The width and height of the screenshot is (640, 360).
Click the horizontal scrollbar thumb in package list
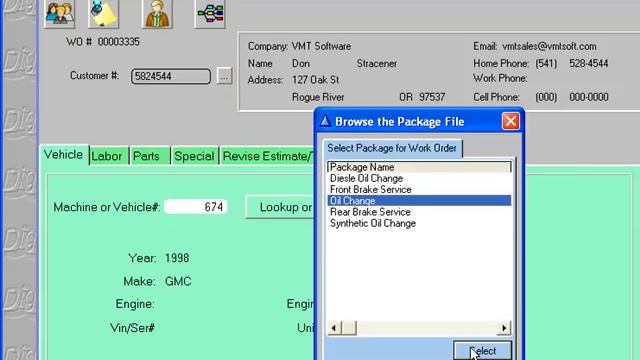coord(349,328)
